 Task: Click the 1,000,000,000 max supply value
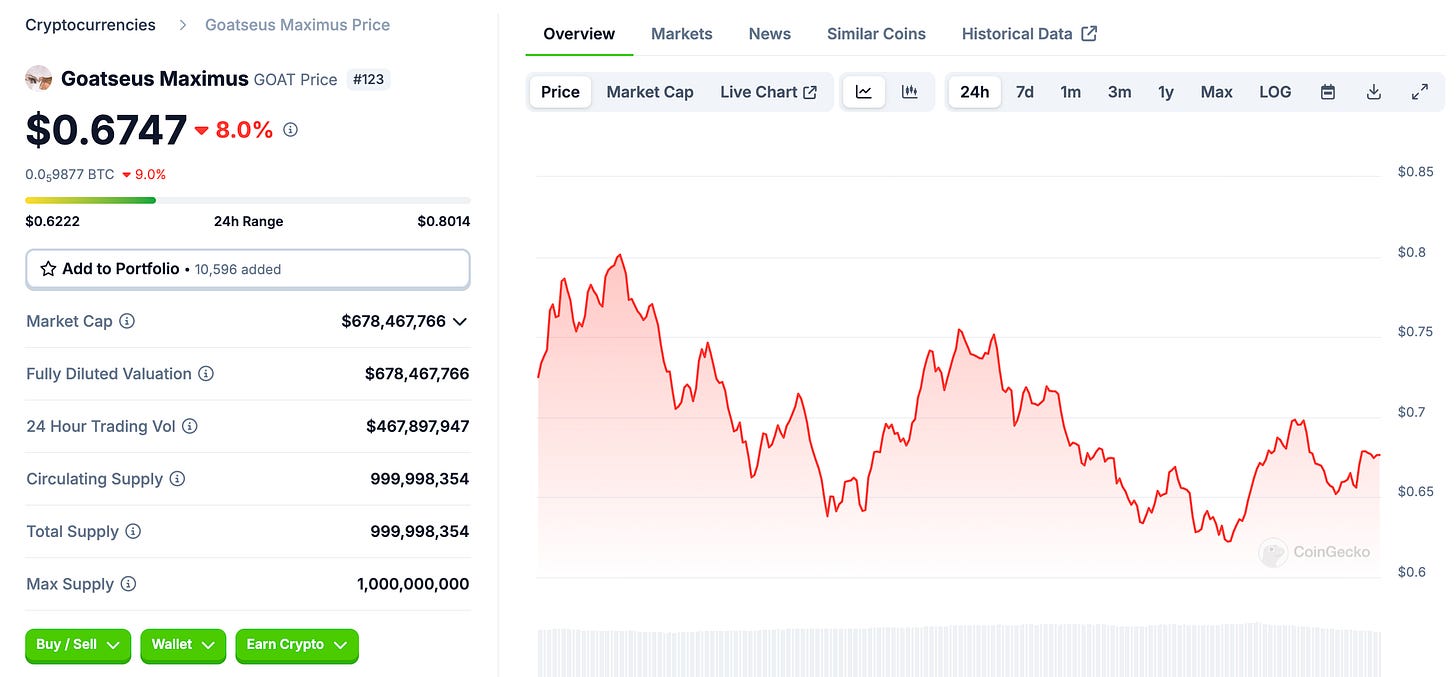[413, 584]
